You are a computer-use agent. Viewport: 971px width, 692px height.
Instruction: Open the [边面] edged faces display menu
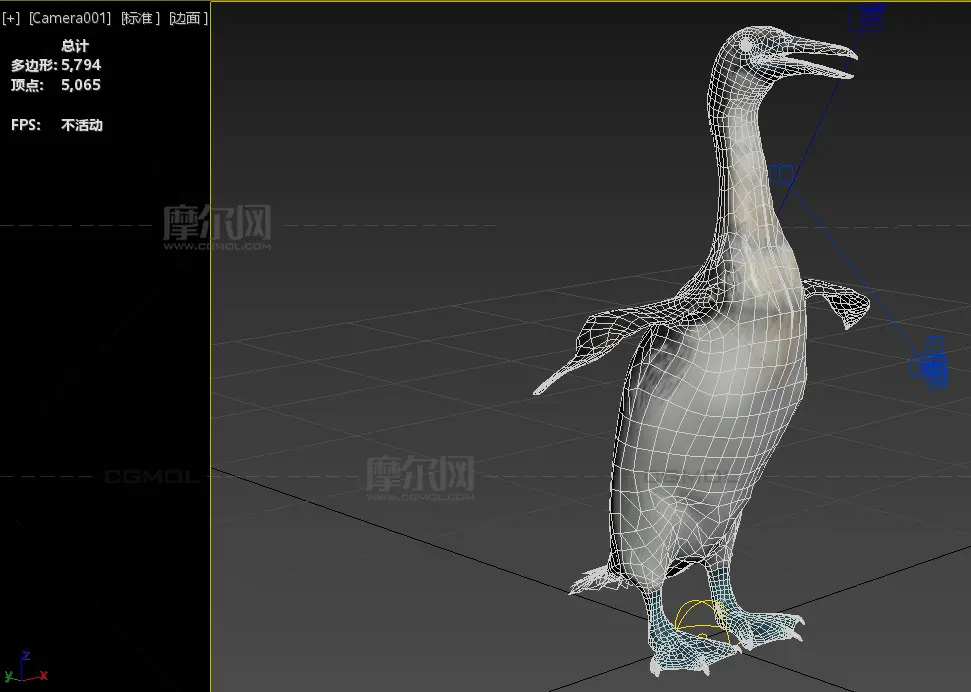point(188,18)
